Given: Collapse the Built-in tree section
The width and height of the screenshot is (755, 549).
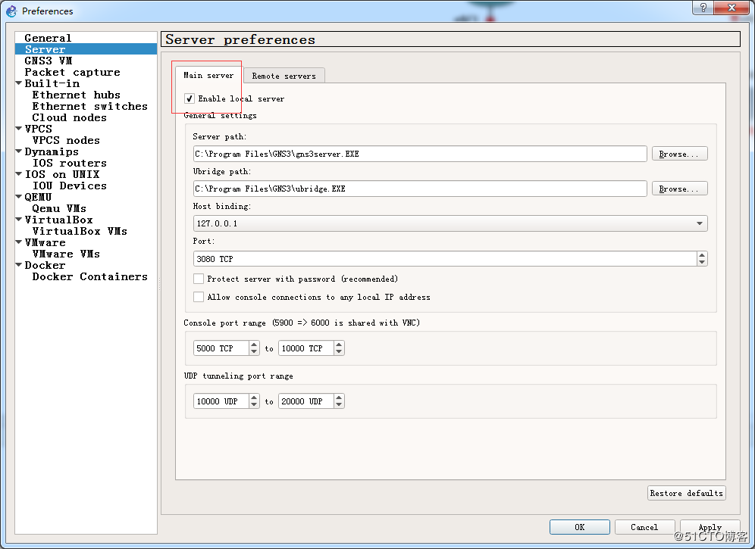Looking at the screenshot, I should [19, 83].
